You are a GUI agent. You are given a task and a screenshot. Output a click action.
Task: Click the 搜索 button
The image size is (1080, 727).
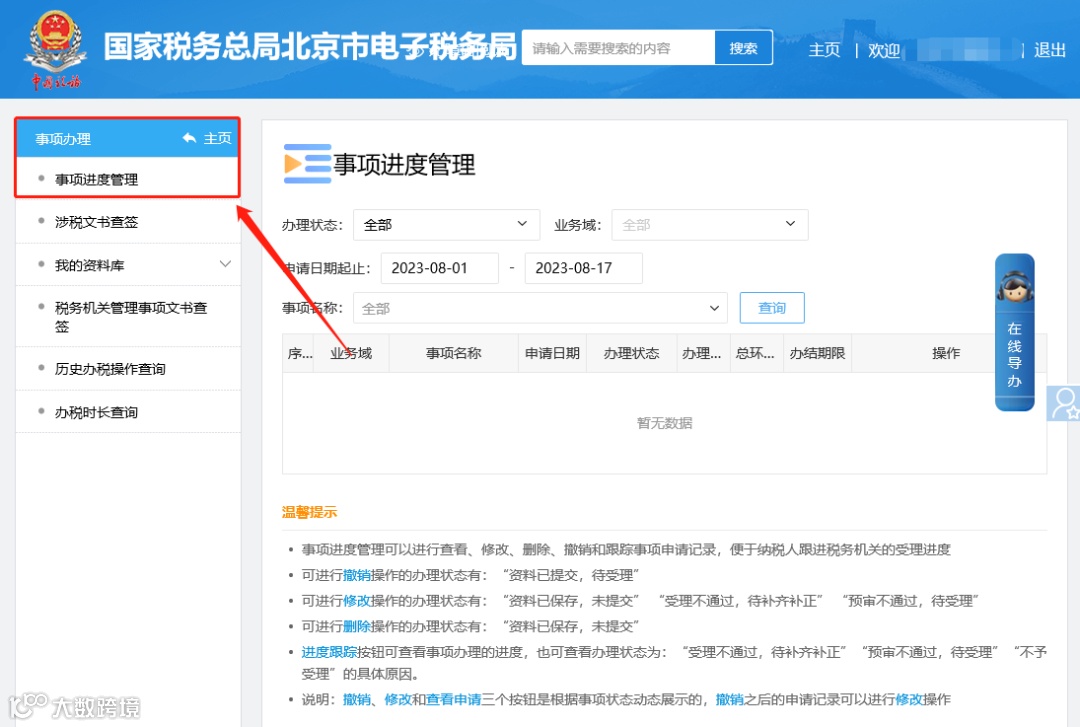tap(743, 48)
